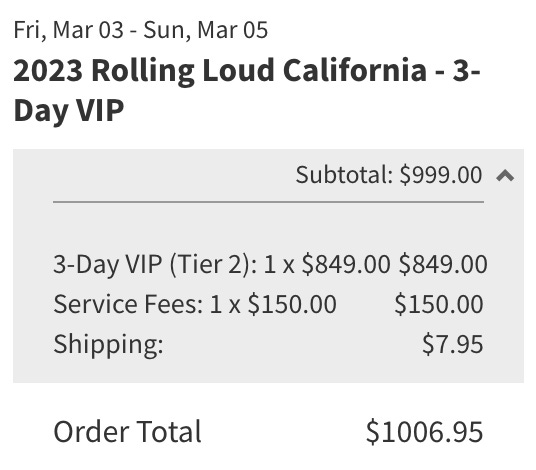Screen dimensions: 536x470
Task: Click the divider line under Subtotal
Action: [x=268, y=202]
